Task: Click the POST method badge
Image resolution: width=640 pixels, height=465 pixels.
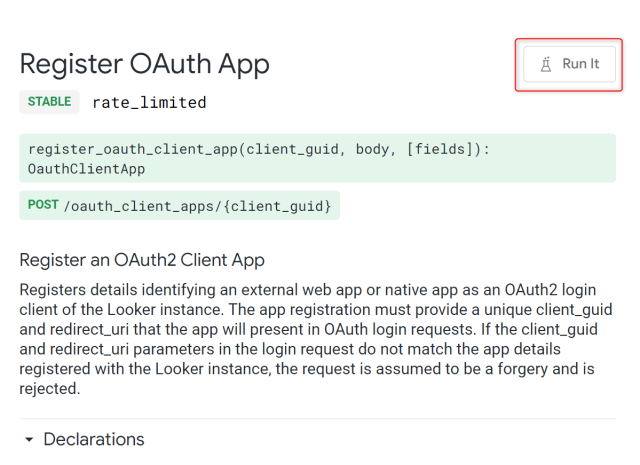Action: pyautogui.click(x=43, y=206)
